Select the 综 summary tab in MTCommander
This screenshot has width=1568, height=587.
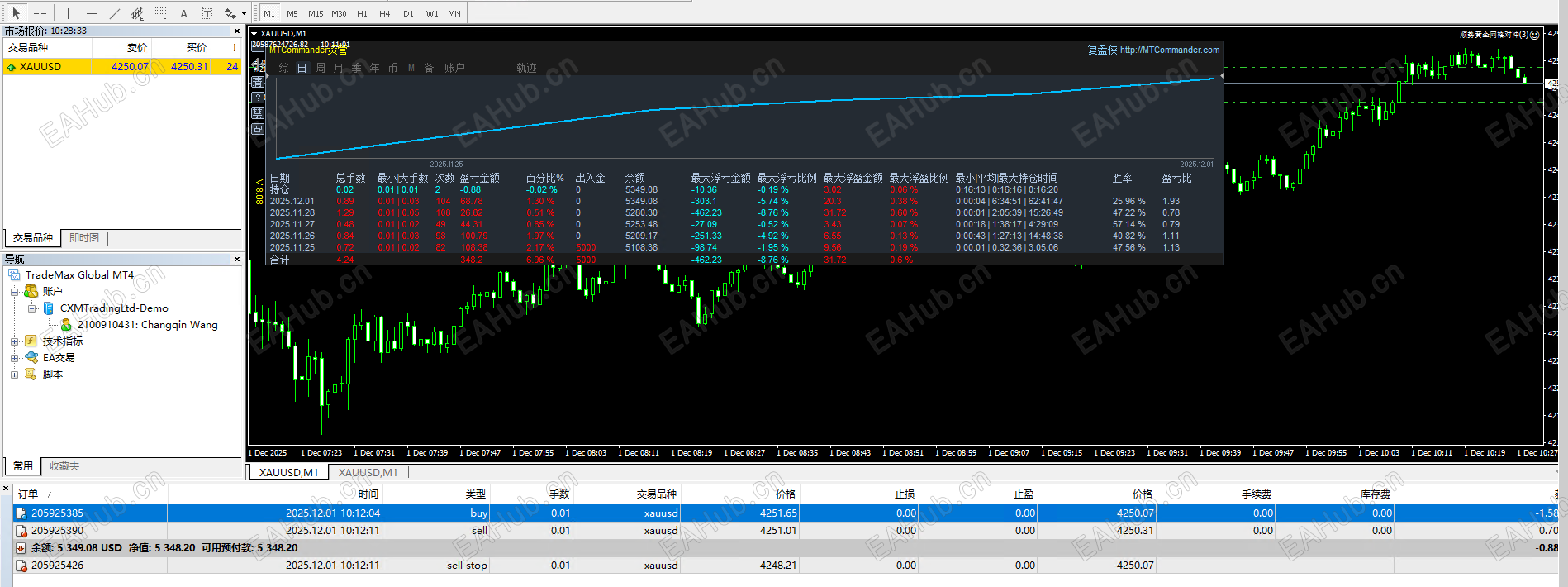click(x=284, y=68)
